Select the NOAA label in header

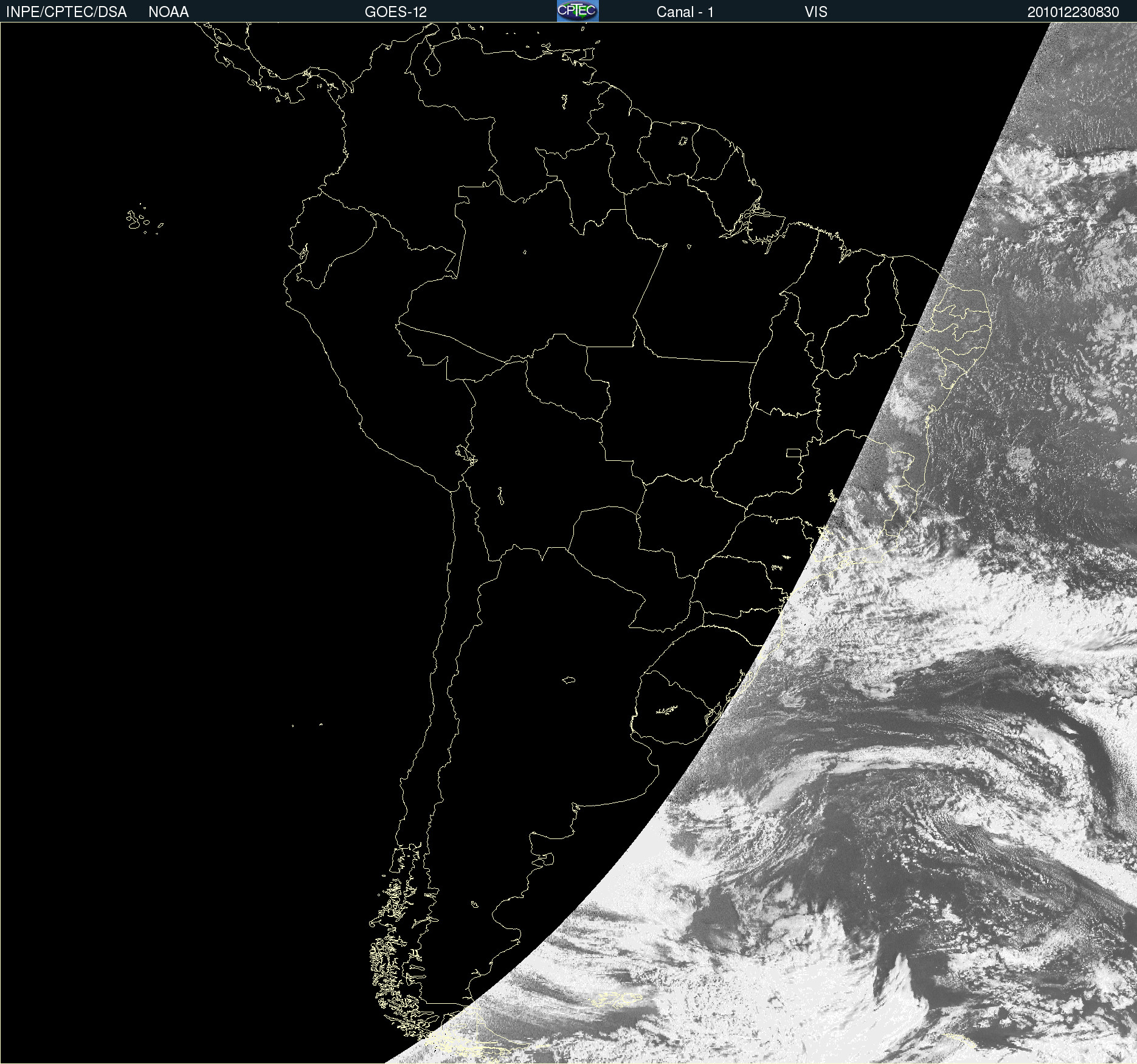click(x=168, y=12)
